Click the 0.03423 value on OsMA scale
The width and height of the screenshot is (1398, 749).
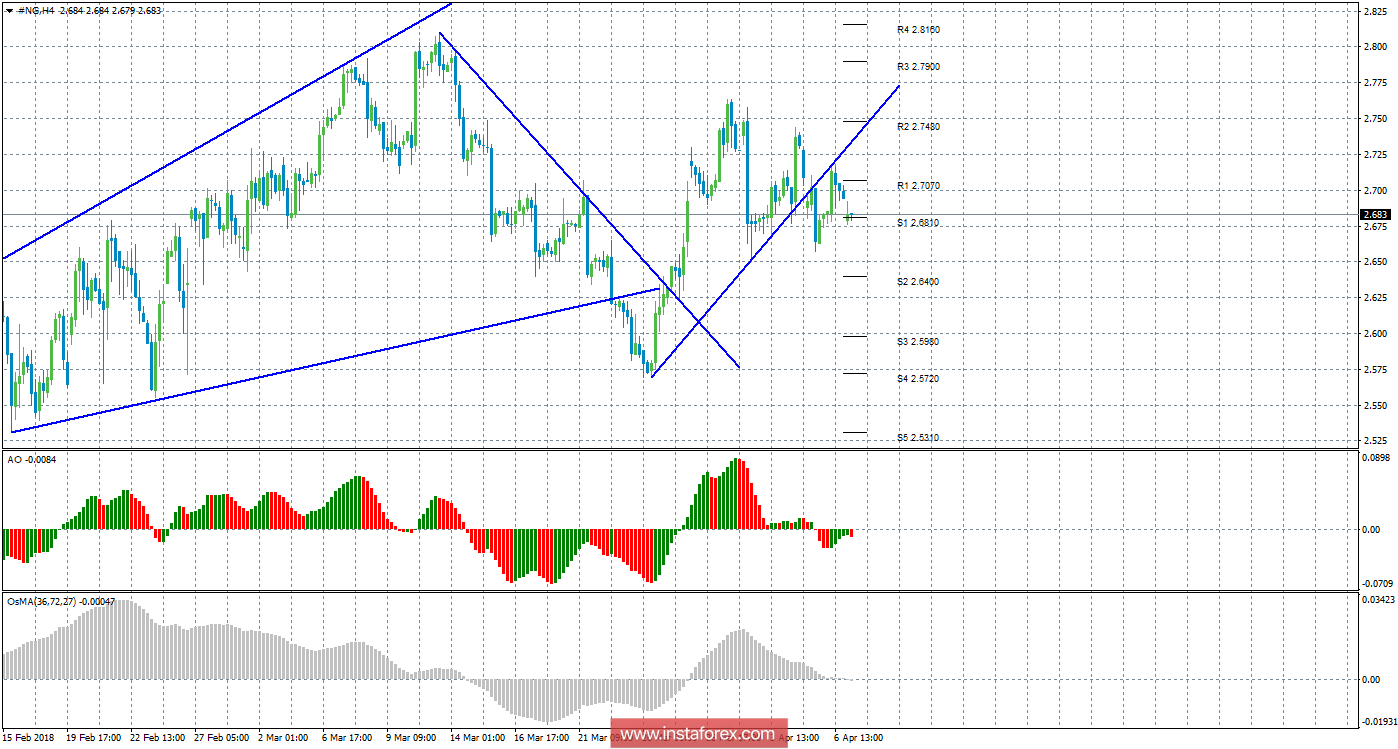click(x=1378, y=600)
